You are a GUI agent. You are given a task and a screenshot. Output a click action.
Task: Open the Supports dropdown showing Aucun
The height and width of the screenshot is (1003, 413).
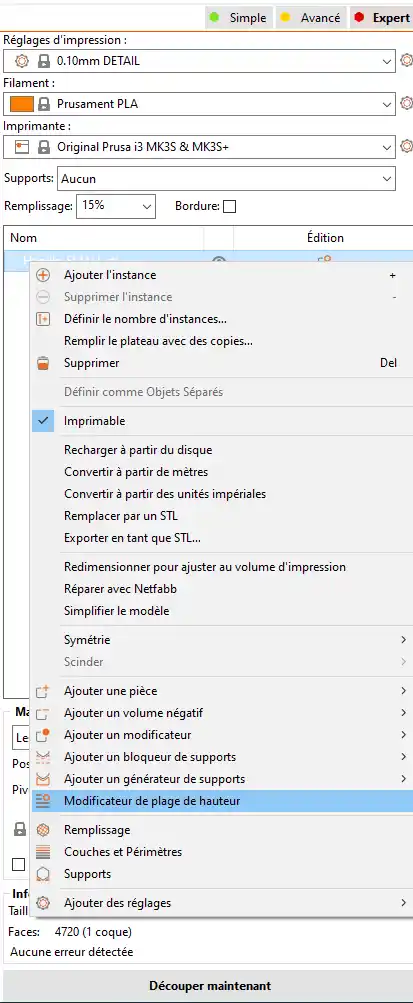[x=226, y=178]
